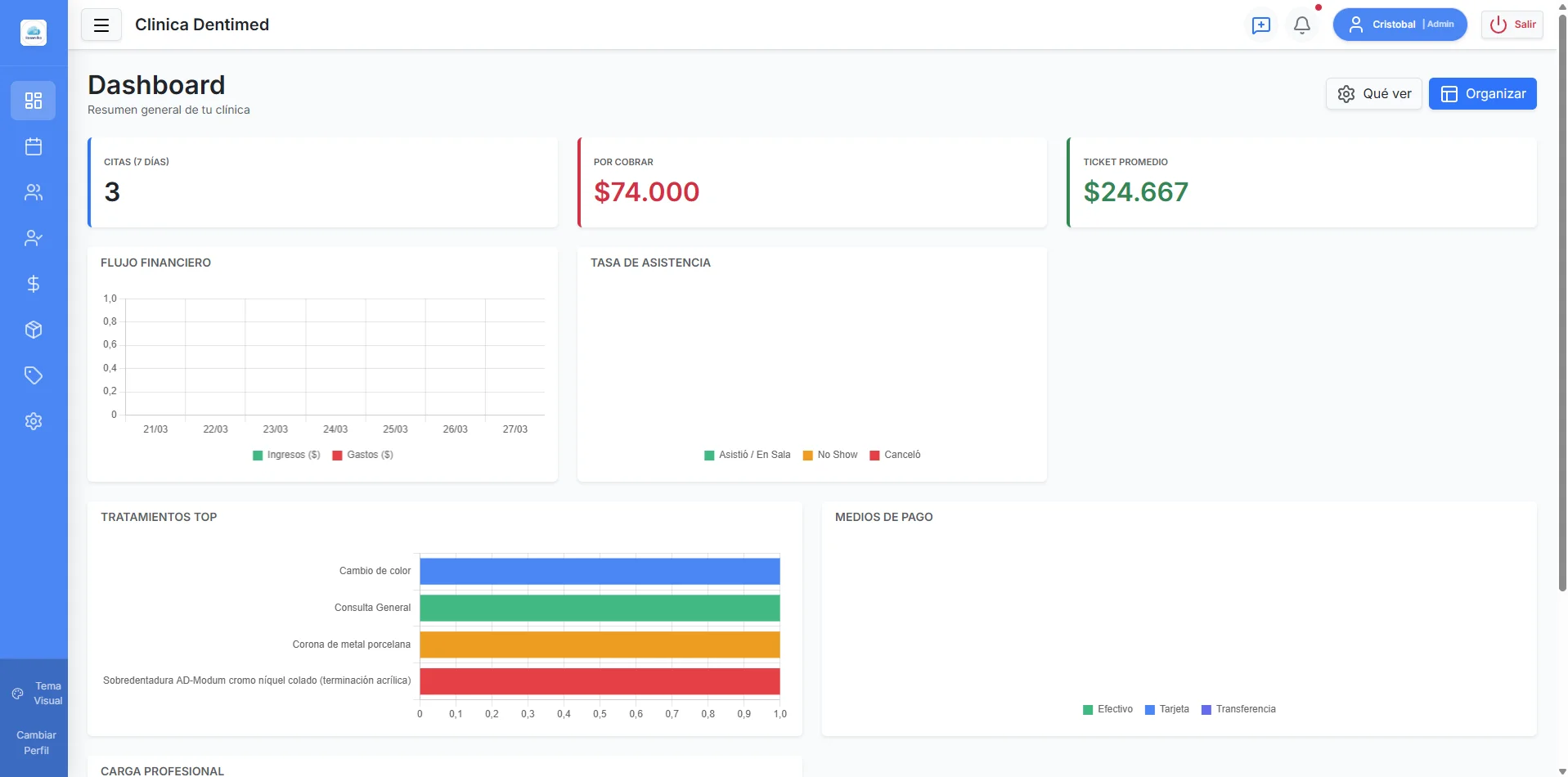The image size is (1568, 777).
Task: Open the settings gear icon in sidebar
Action: click(x=33, y=421)
